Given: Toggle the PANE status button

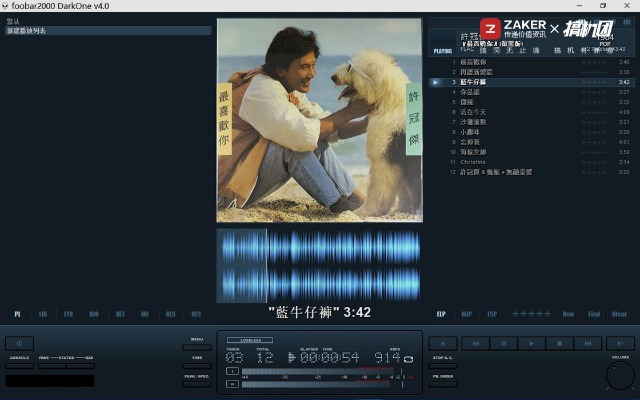Looking at the screenshot, I should [52, 366].
